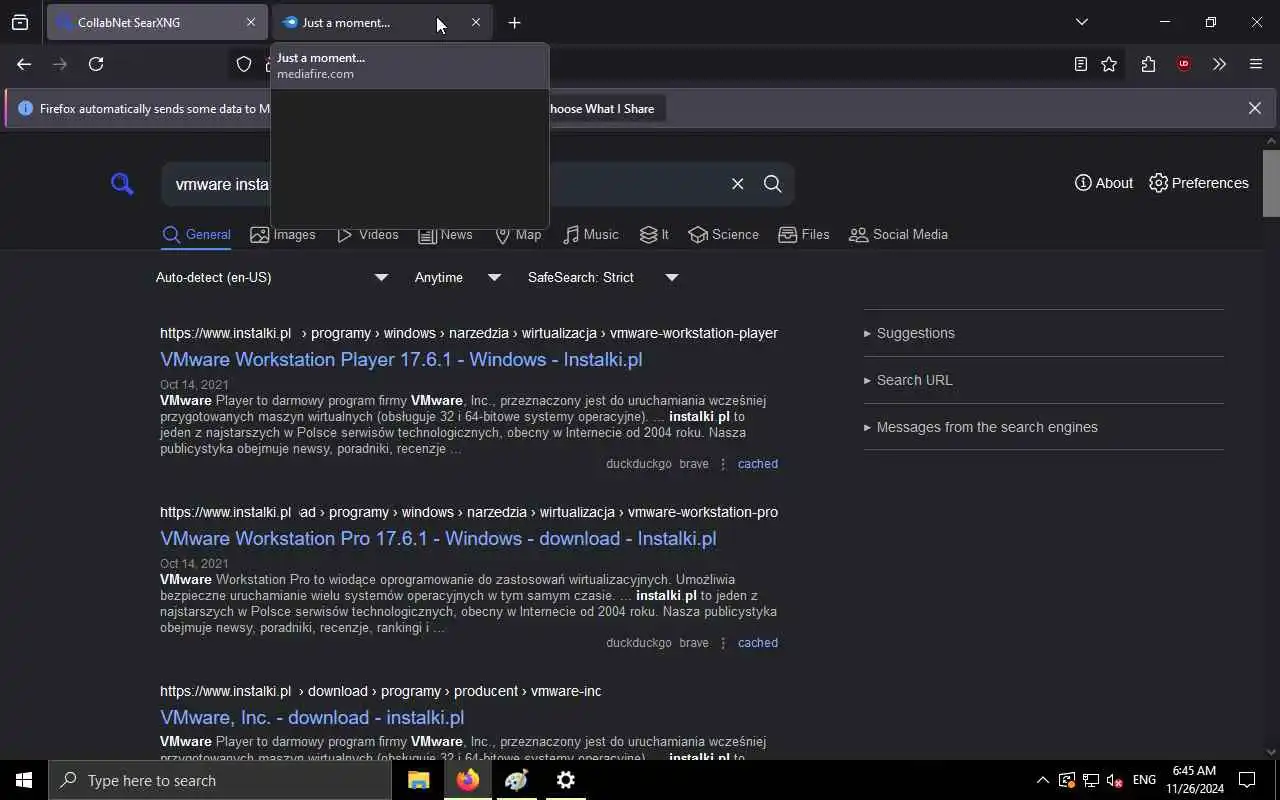Switch to CollabNet SearXNG tab

click(155, 22)
